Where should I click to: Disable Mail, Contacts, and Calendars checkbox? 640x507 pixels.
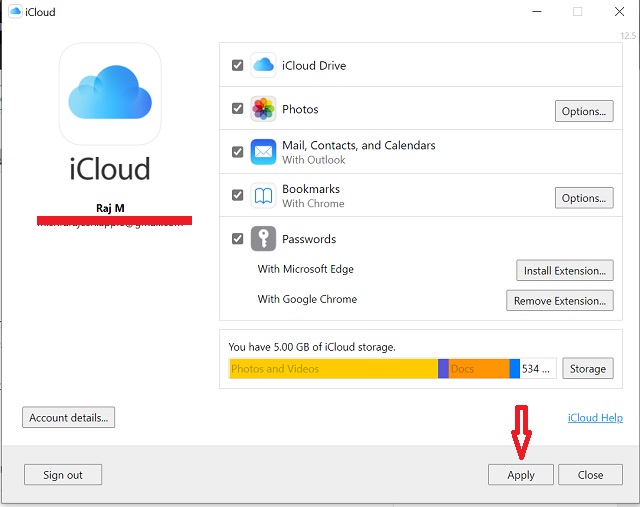click(238, 152)
